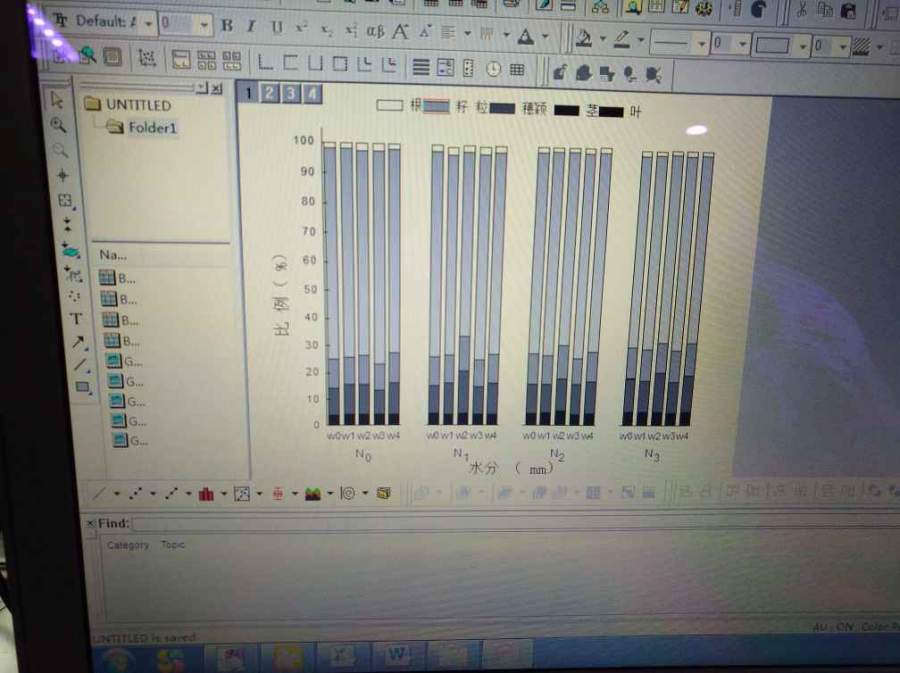900x673 pixels.
Task: Click the rescale magnifier icon
Action: click(87, 55)
